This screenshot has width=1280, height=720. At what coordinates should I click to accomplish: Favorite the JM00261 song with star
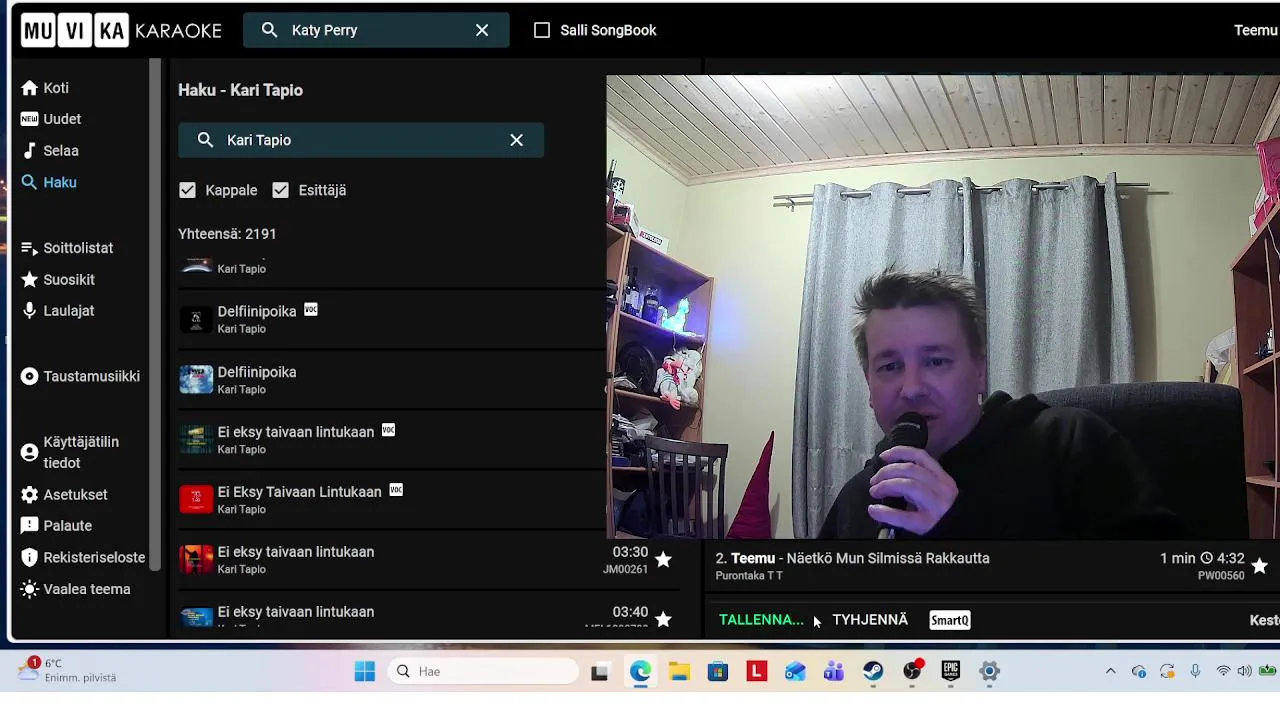tap(663, 560)
